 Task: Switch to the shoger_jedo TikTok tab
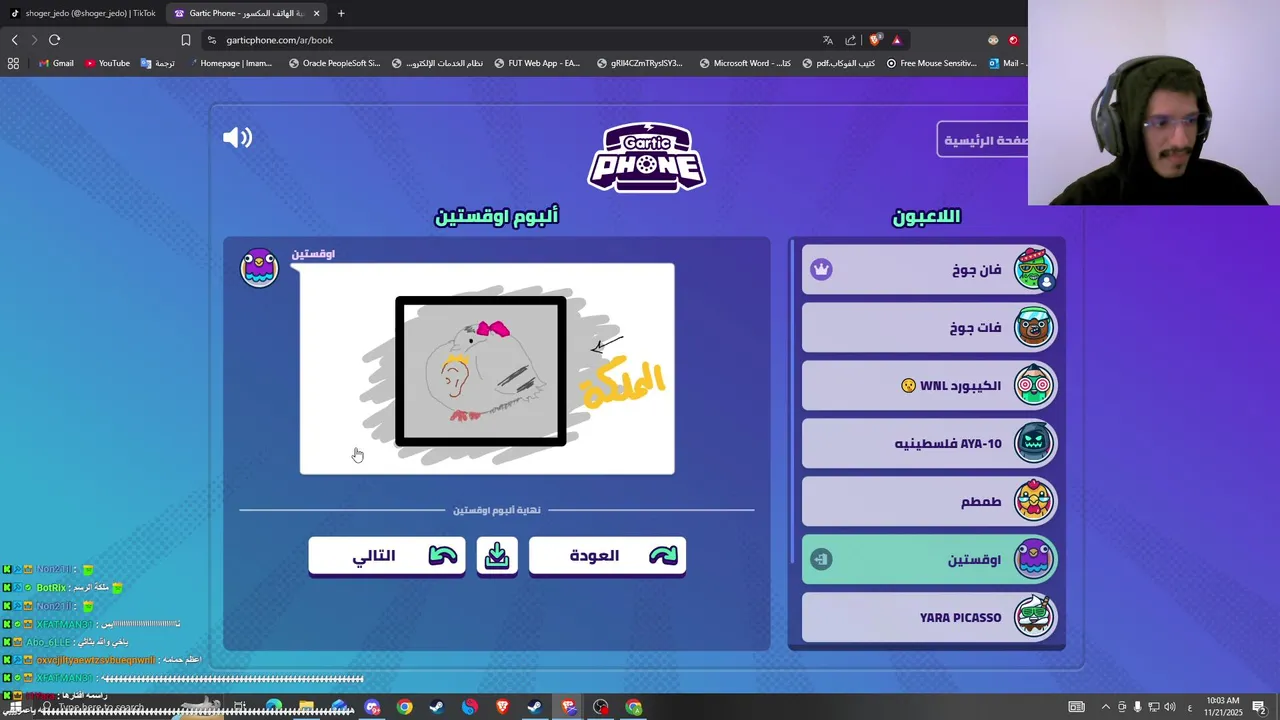(83, 13)
